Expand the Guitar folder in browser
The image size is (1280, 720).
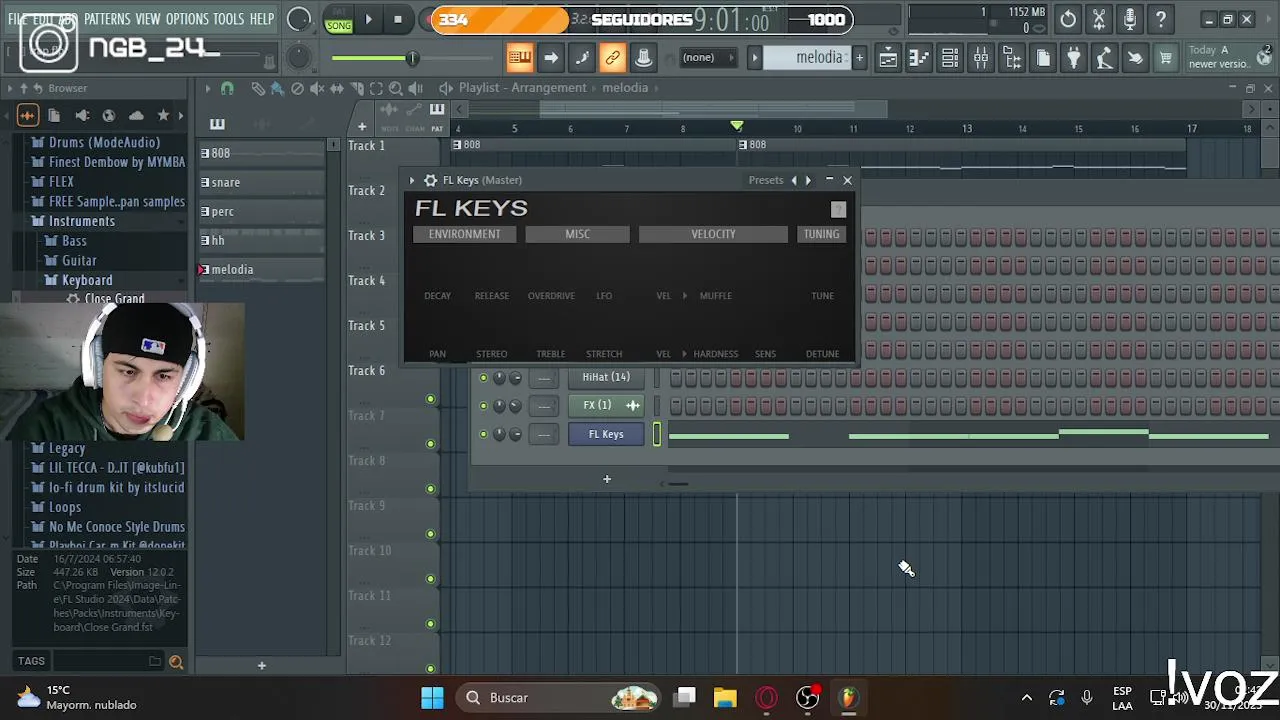(79, 260)
